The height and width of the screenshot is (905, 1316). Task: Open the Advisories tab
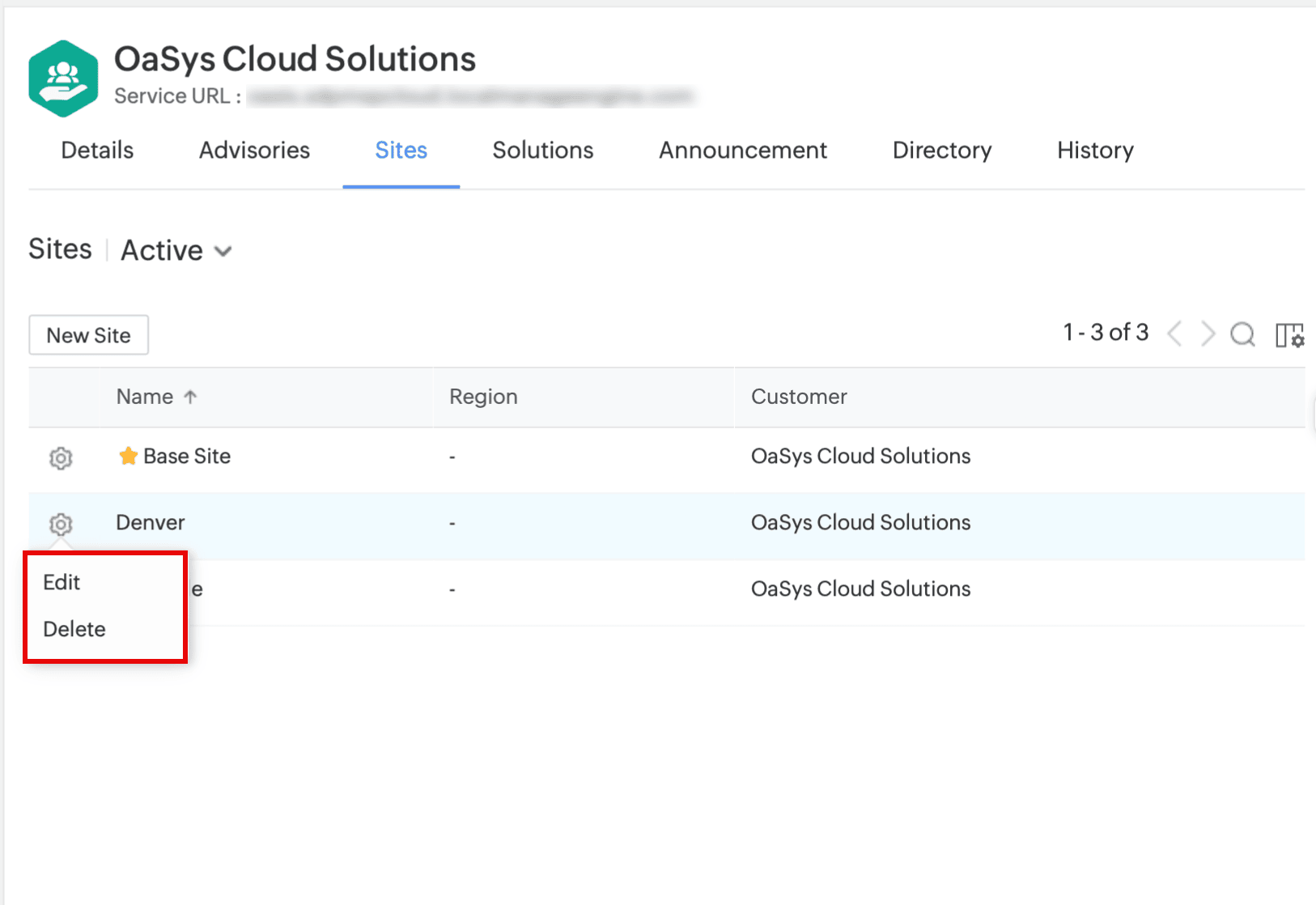click(x=254, y=151)
